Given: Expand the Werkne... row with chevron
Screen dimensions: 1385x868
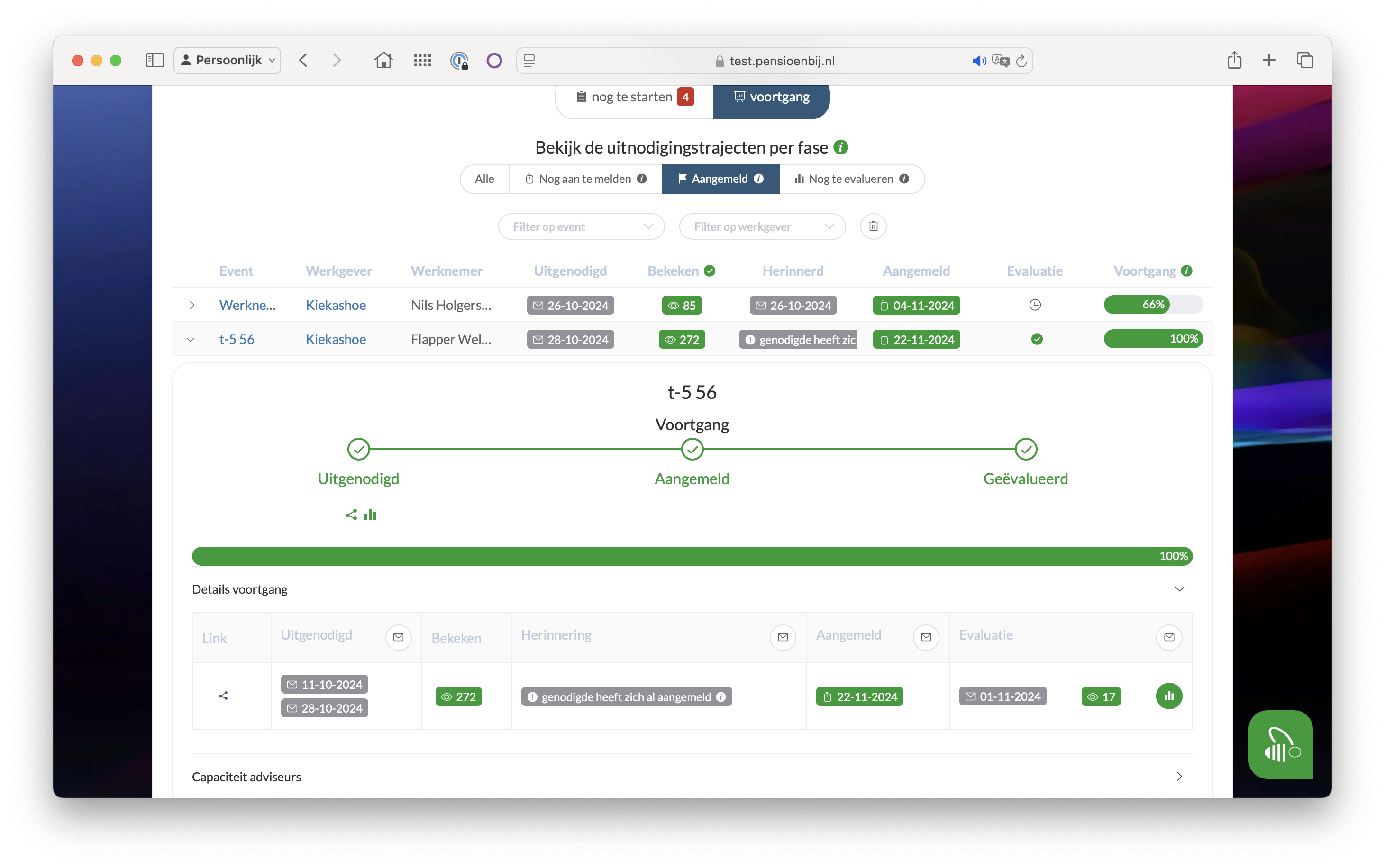Looking at the screenshot, I should 192,306.
